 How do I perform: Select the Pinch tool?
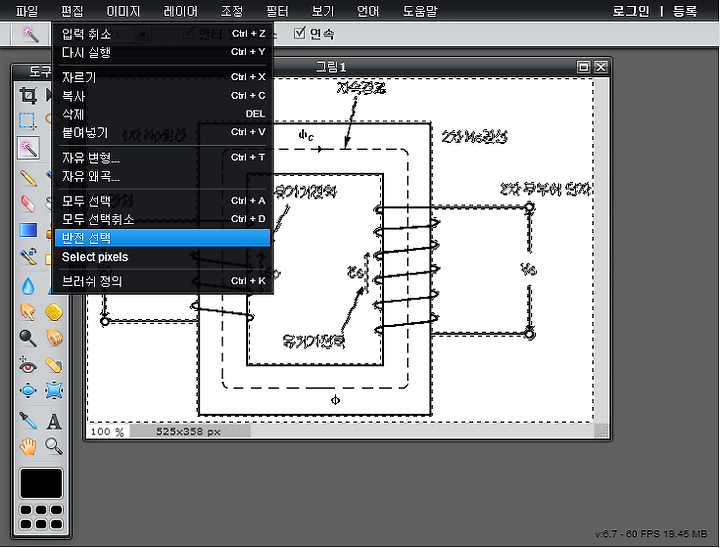(54, 391)
